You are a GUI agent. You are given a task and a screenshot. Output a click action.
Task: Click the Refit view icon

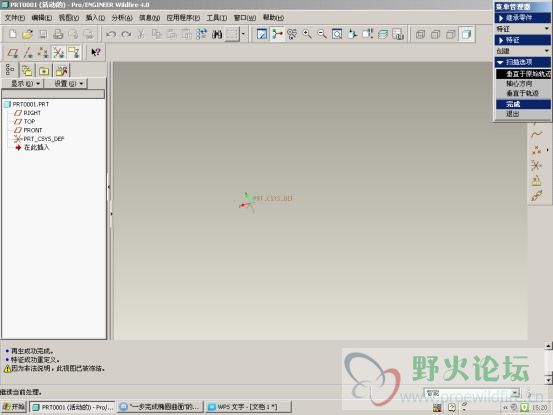pyautogui.click(x=337, y=34)
